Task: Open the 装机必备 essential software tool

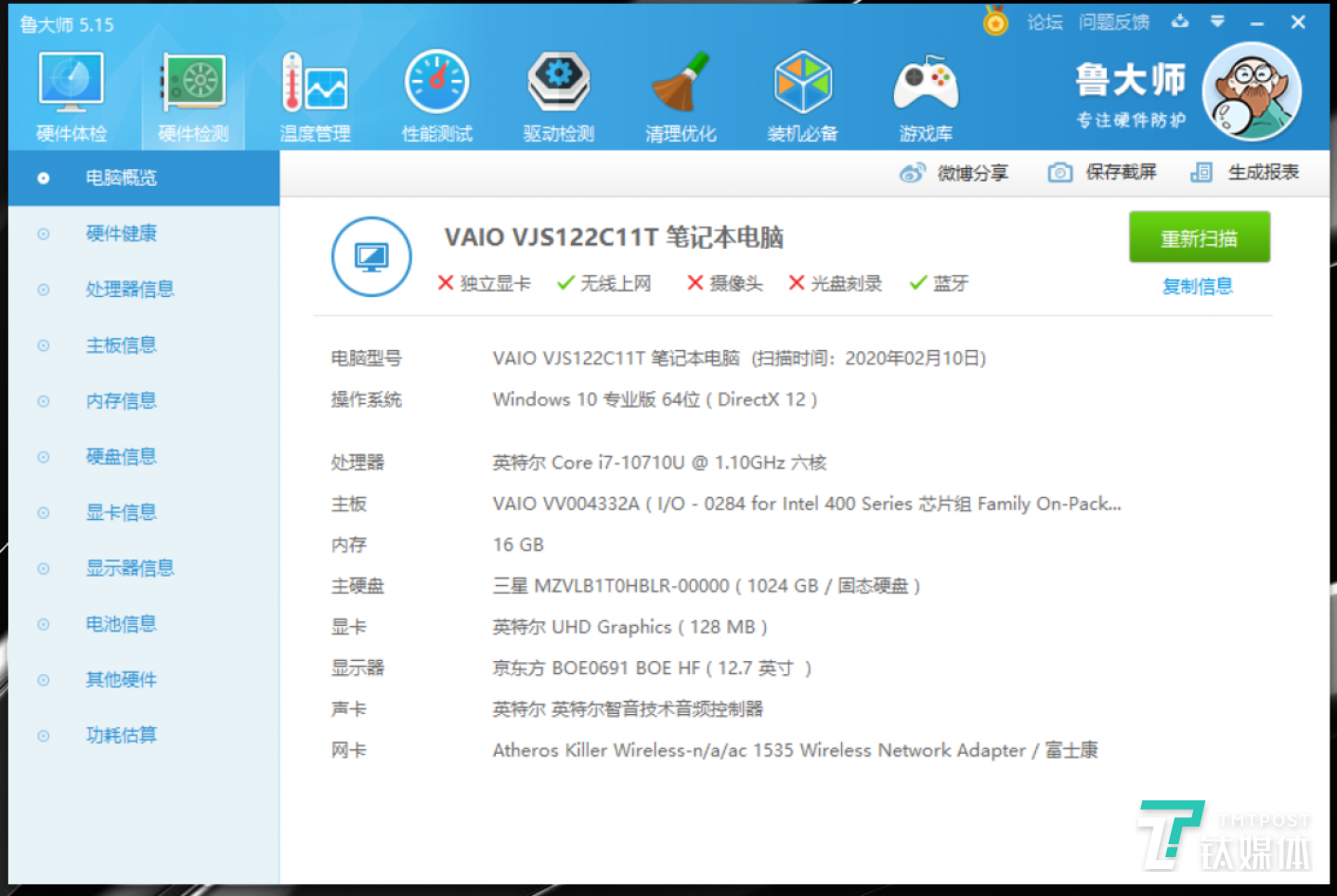Action: [802, 93]
